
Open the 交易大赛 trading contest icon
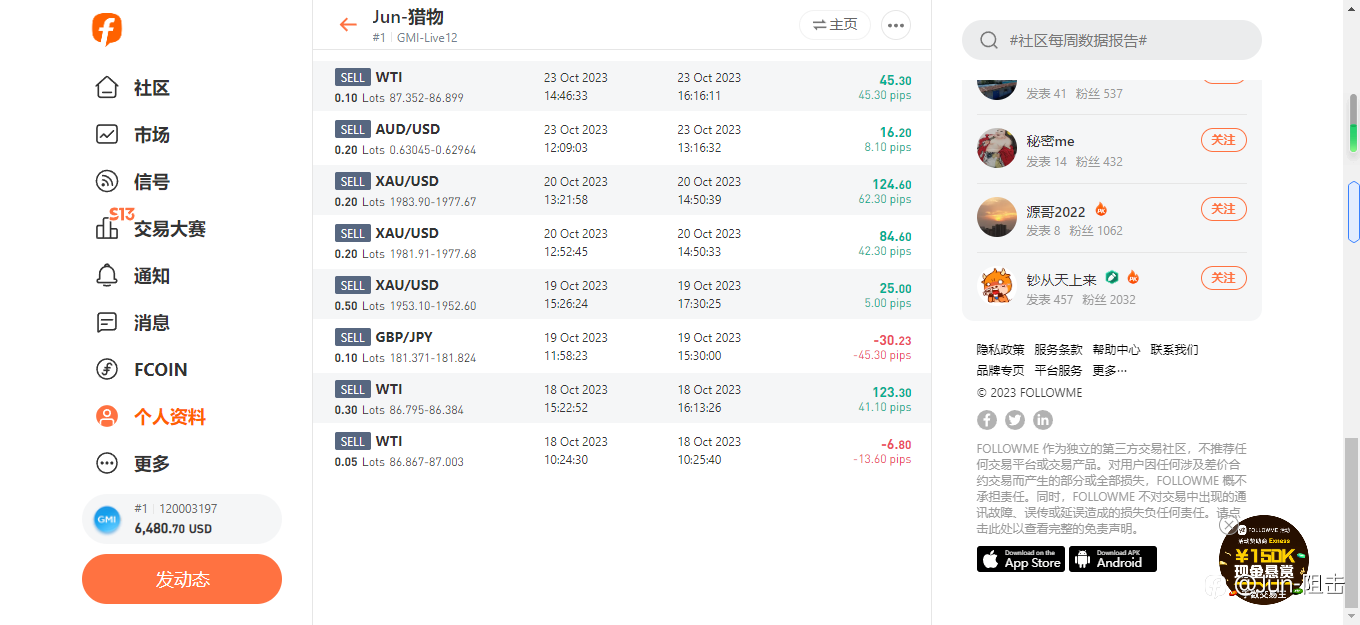[x=107, y=229]
